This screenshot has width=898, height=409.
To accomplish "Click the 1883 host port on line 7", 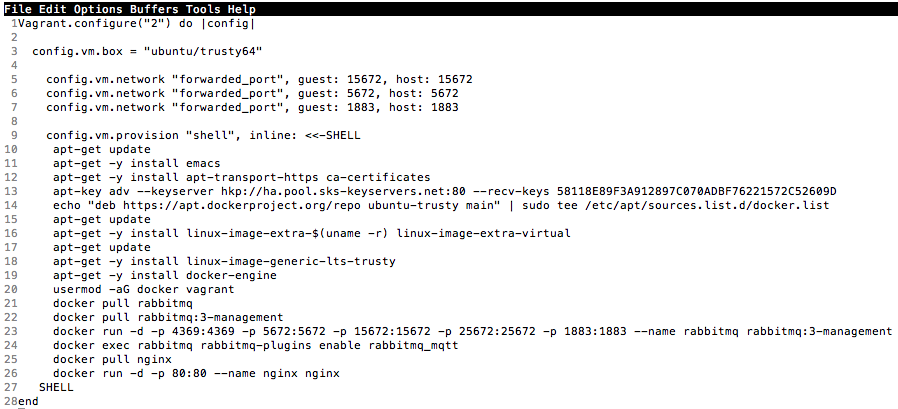I will [x=444, y=107].
